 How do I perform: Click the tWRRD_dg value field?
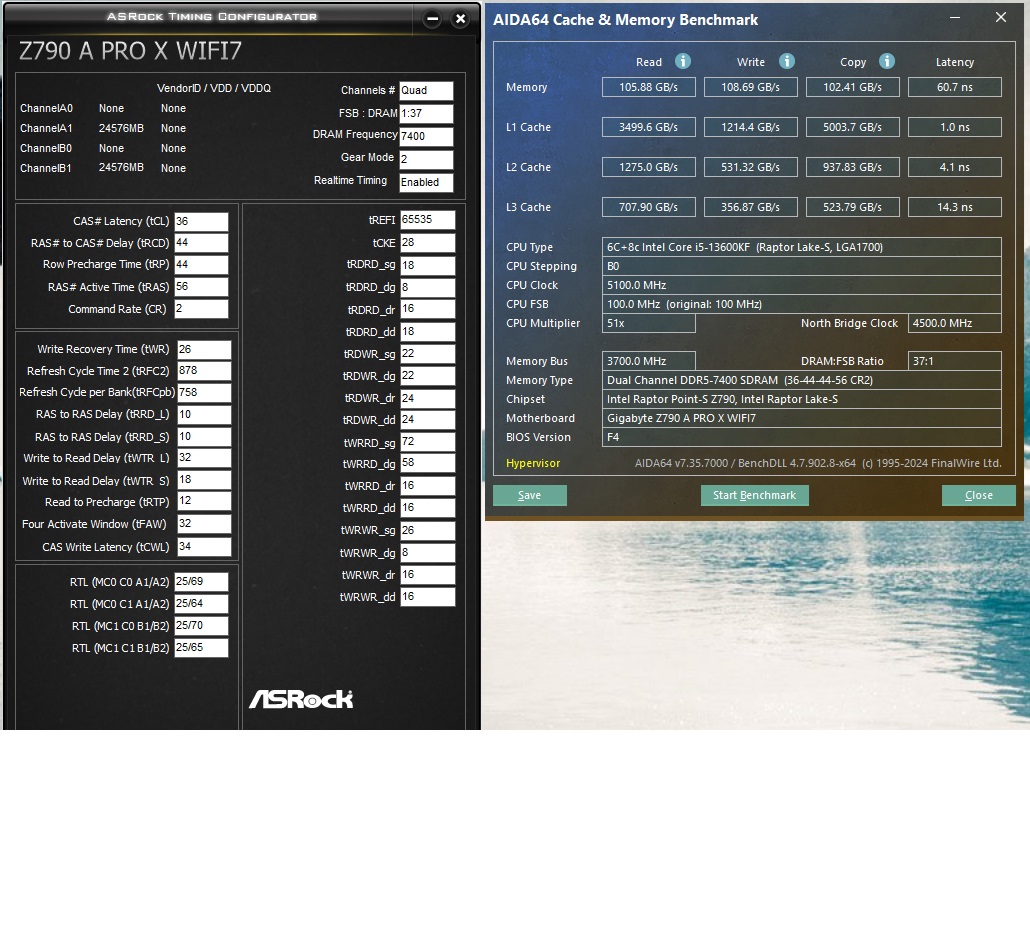(428, 463)
